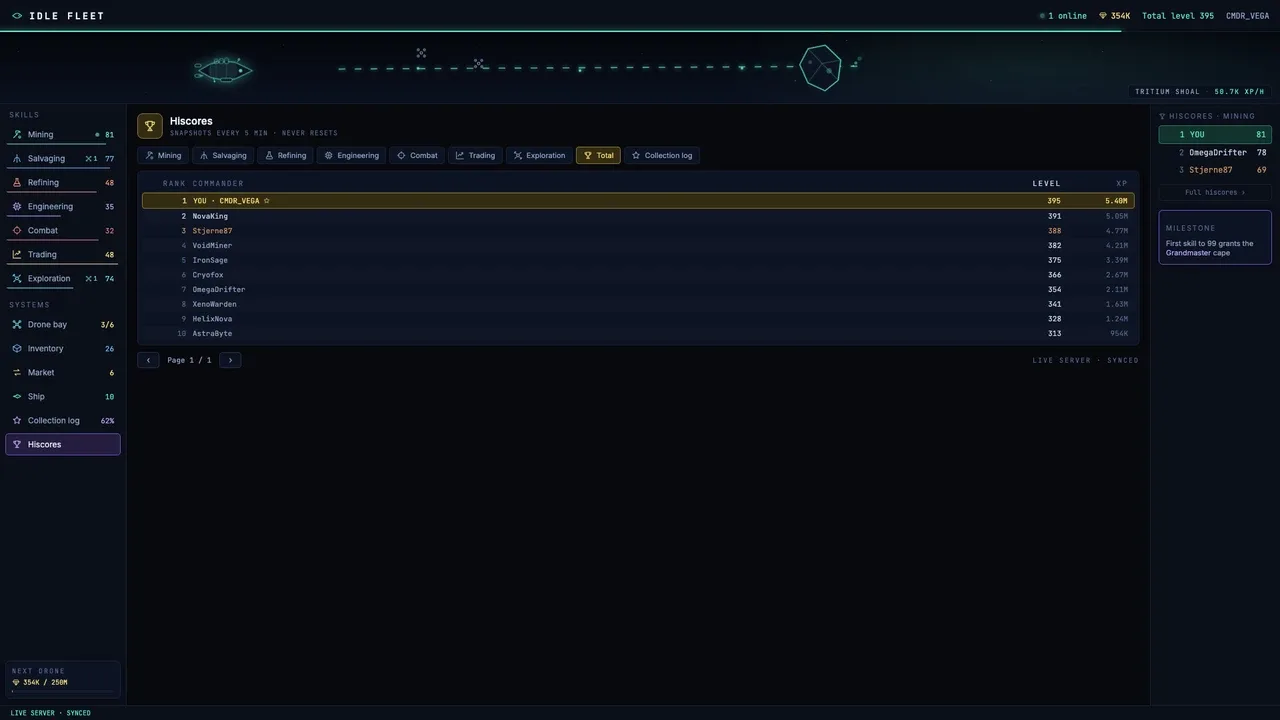Click the Total level 395 label

[1178, 16]
